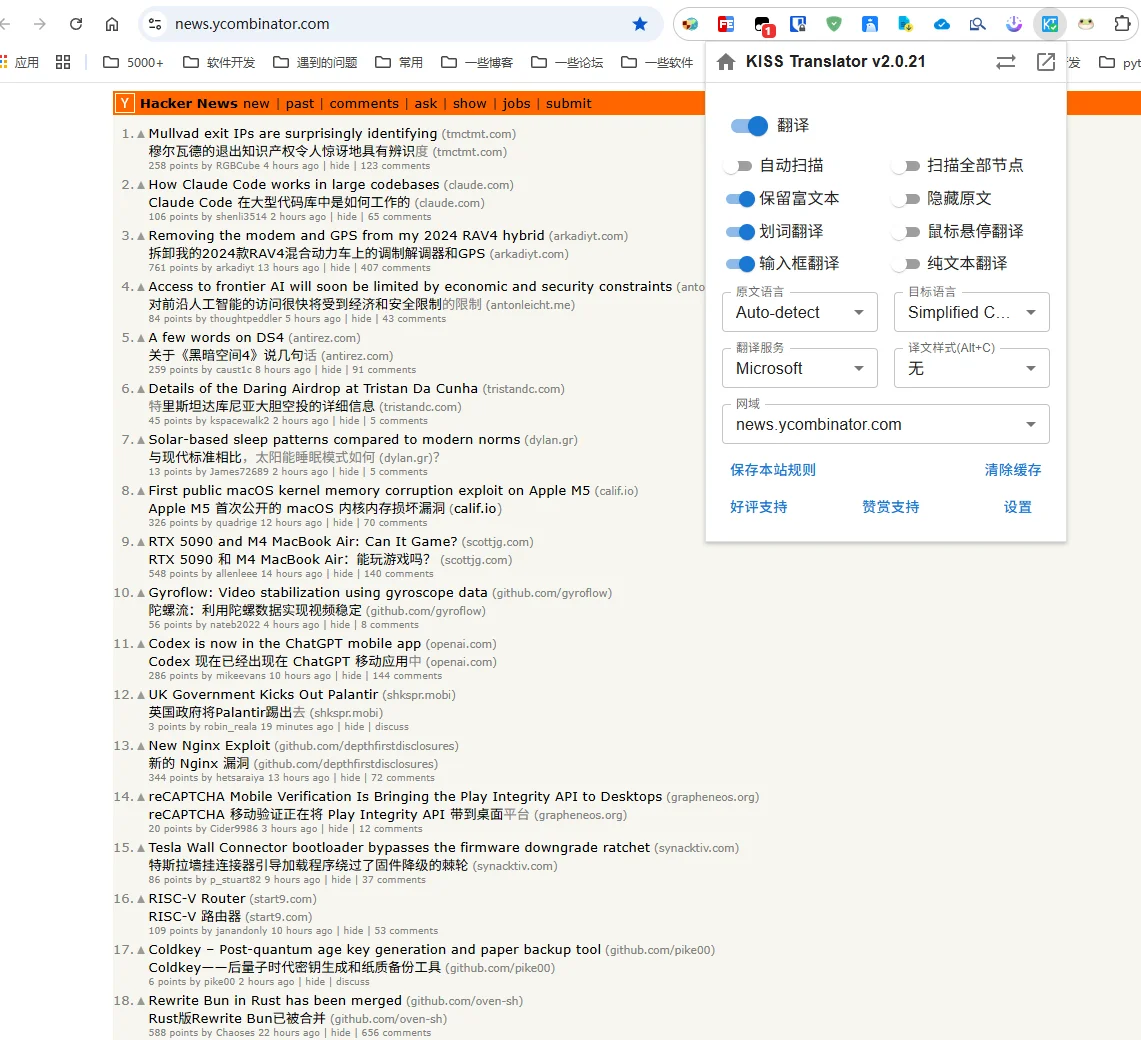Open Hacker News comments page
The width and height of the screenshot is (1141, 1040).
click(x=364, y=103)
